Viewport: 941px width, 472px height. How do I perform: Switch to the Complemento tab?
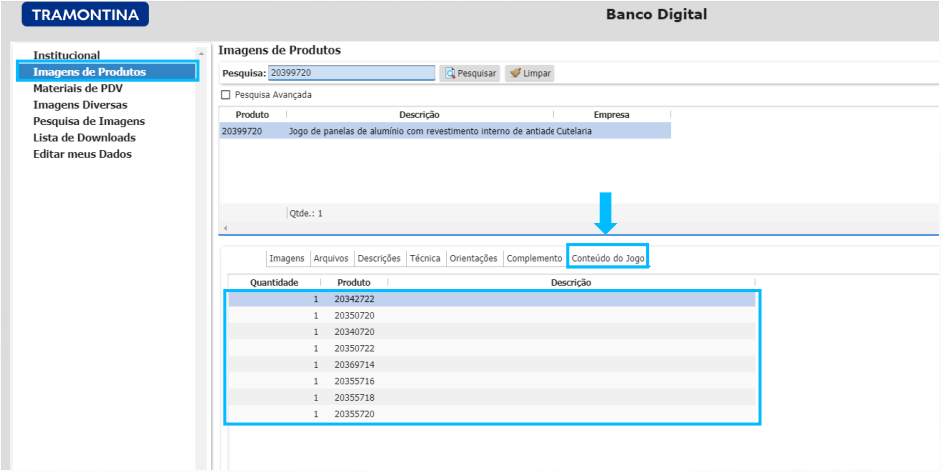coord(535,258)
